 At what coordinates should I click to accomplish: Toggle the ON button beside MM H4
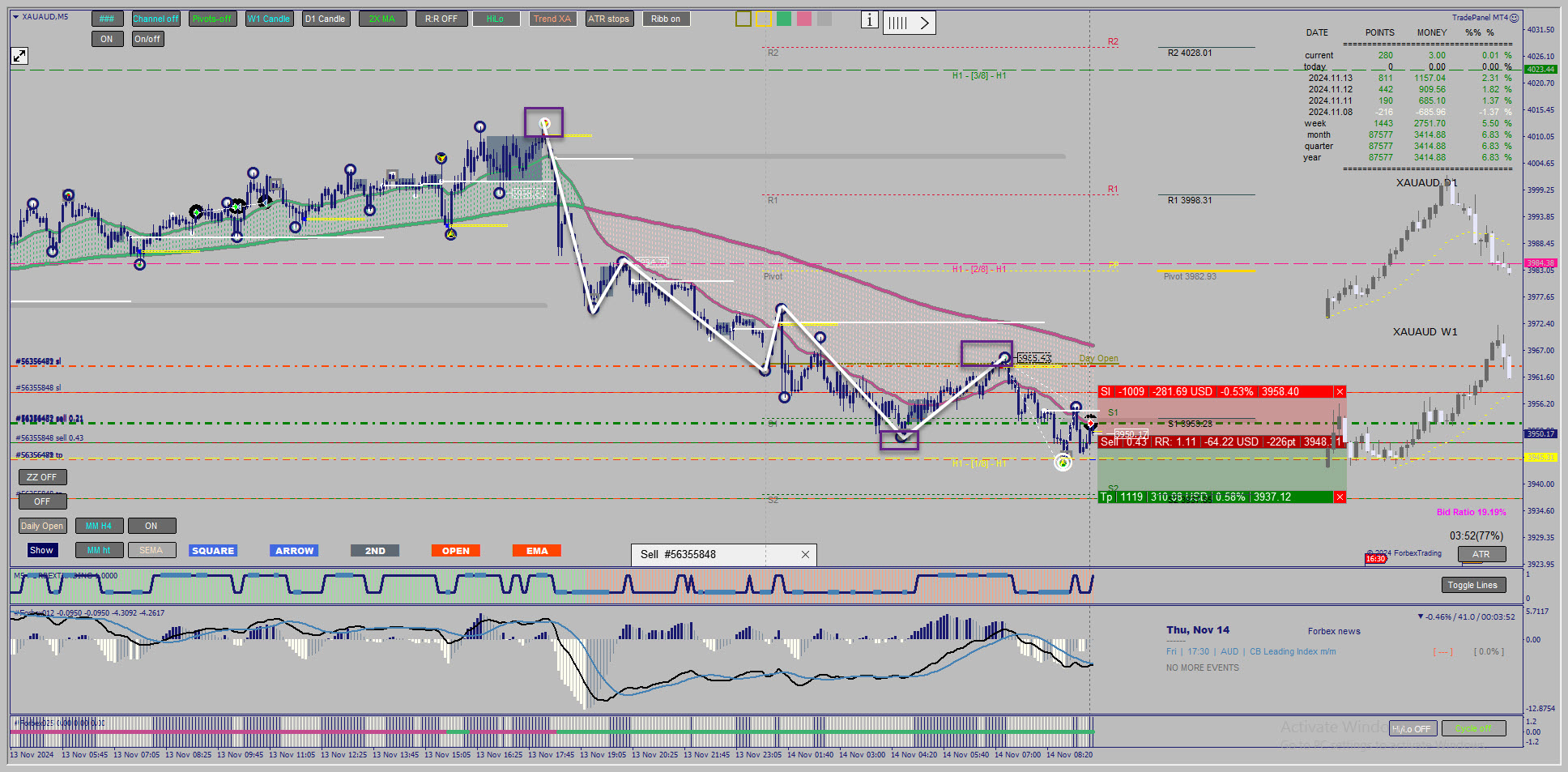click(151, 526)
